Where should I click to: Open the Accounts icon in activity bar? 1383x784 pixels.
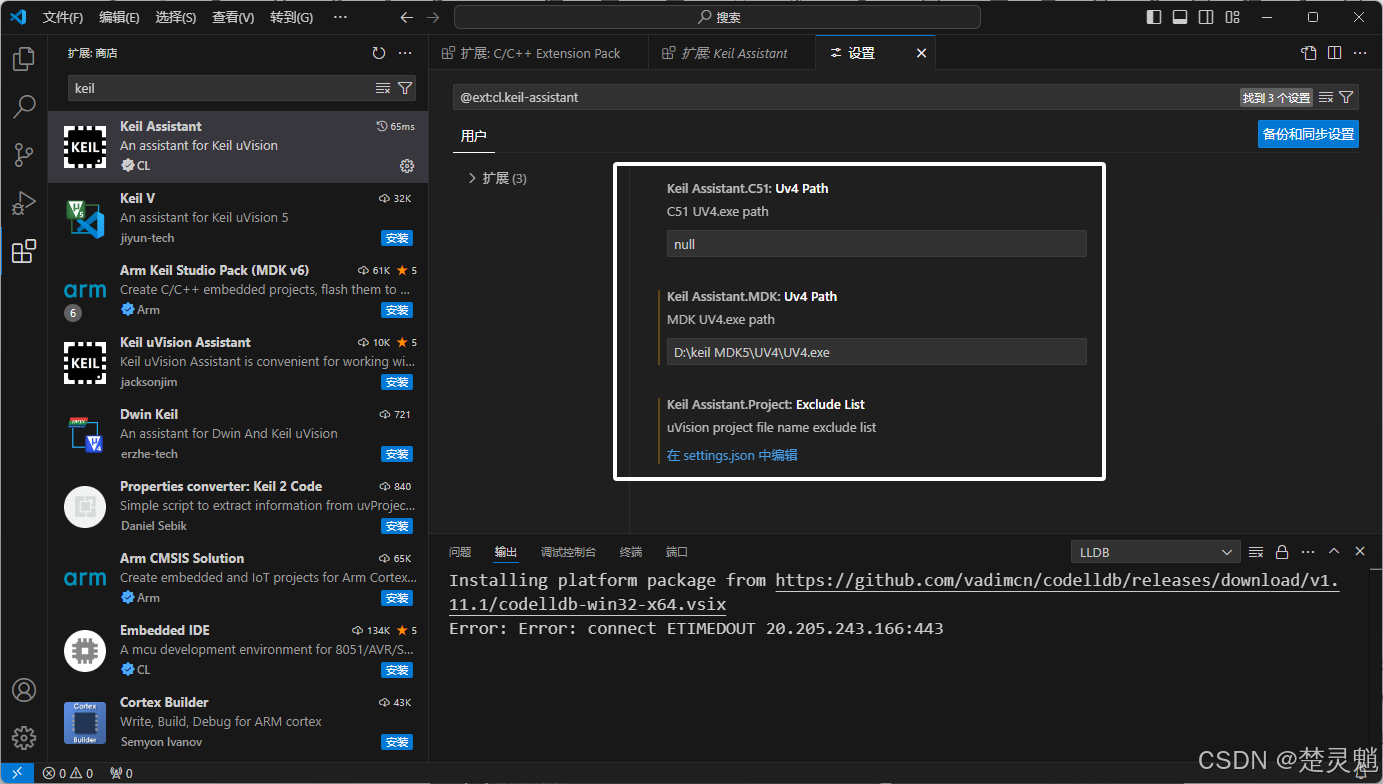click(24, 690)
